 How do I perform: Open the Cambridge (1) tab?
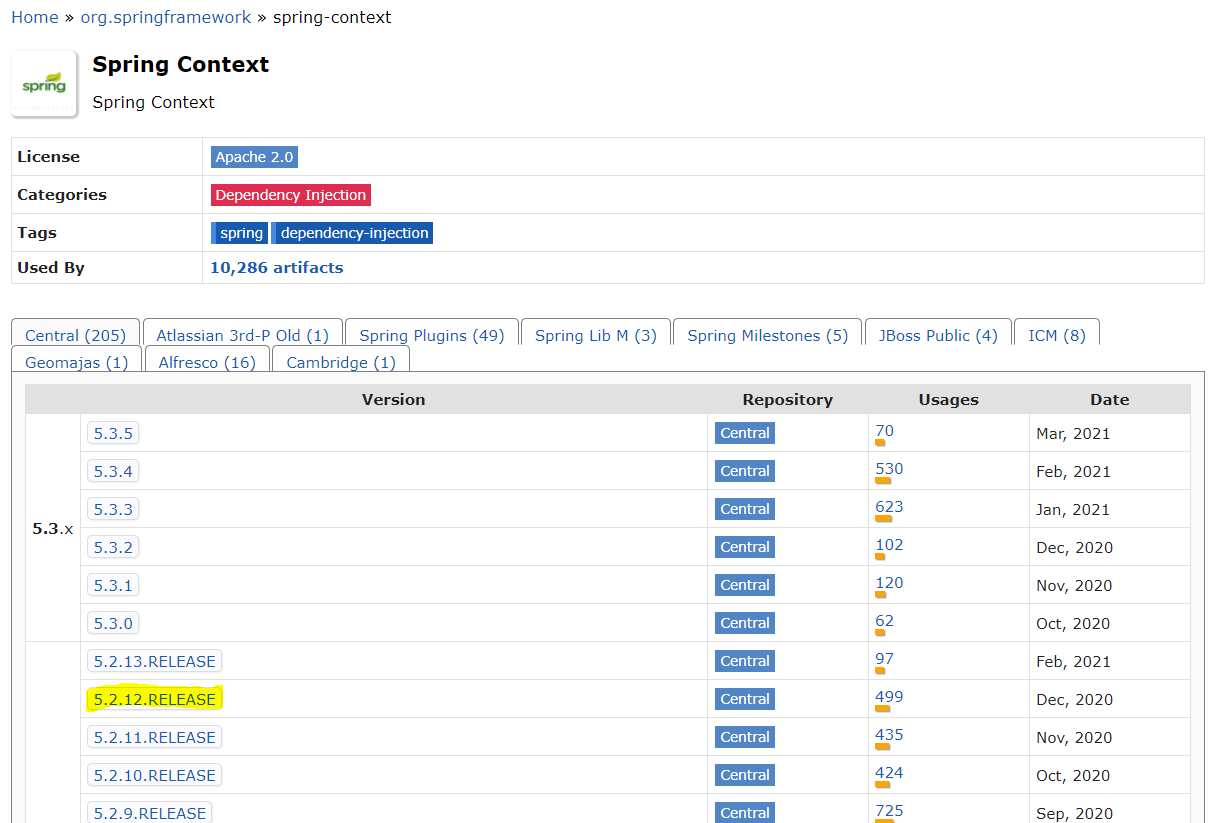point(341,362)
